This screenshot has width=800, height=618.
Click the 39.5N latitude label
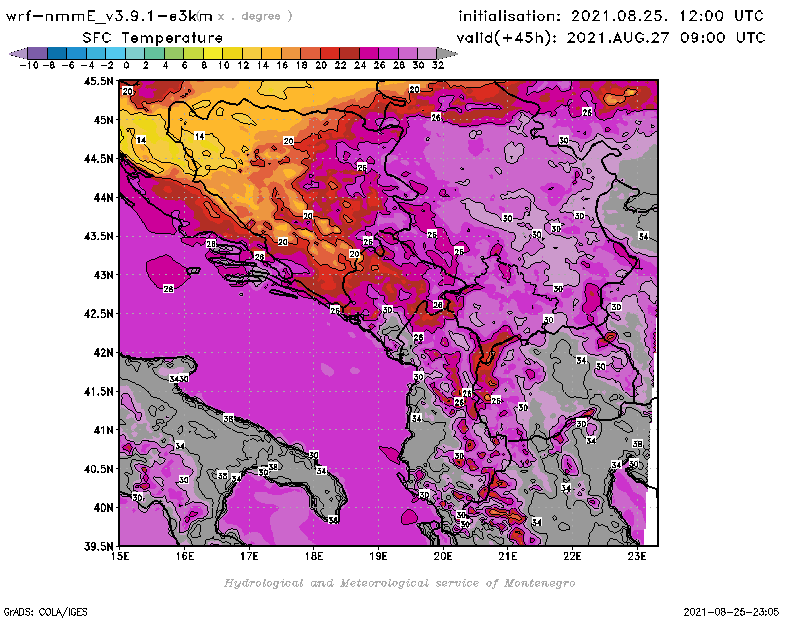(98, 547)
